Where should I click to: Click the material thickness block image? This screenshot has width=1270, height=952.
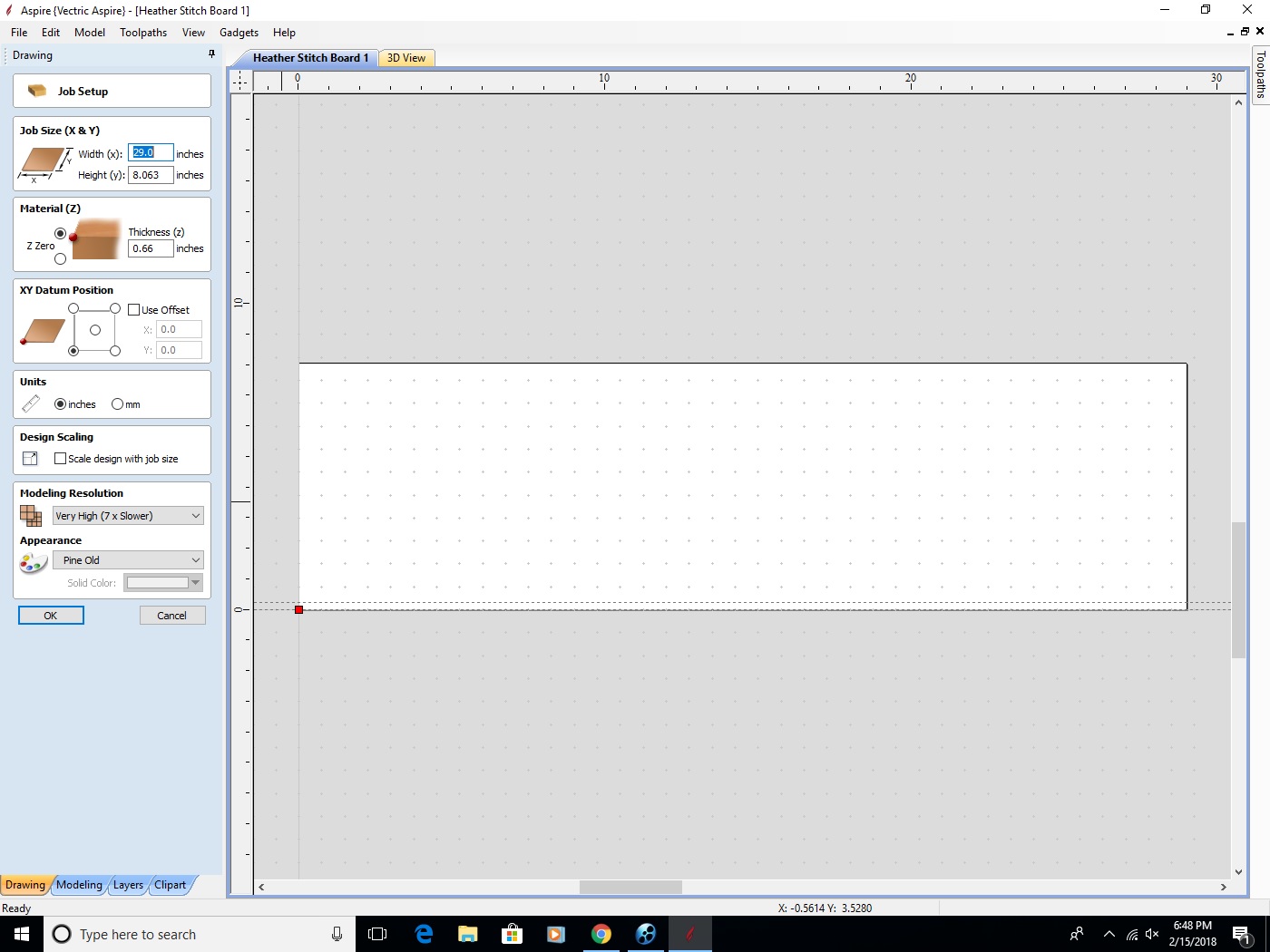coord(96,240)
